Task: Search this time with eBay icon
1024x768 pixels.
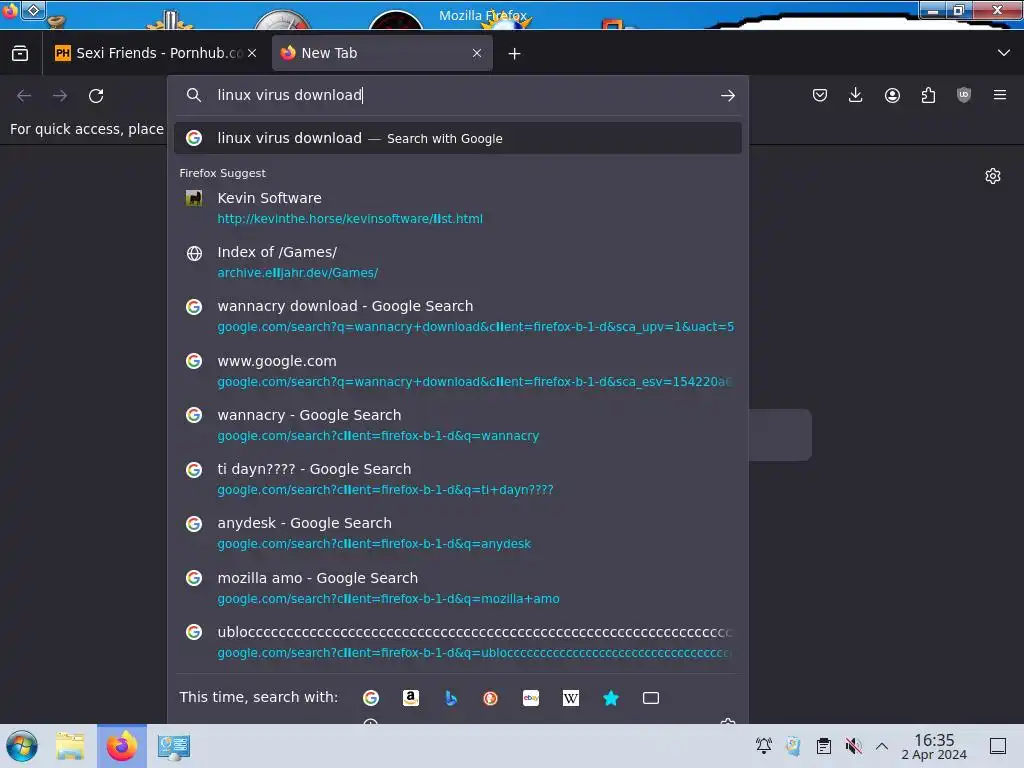Action: [531, 698]
